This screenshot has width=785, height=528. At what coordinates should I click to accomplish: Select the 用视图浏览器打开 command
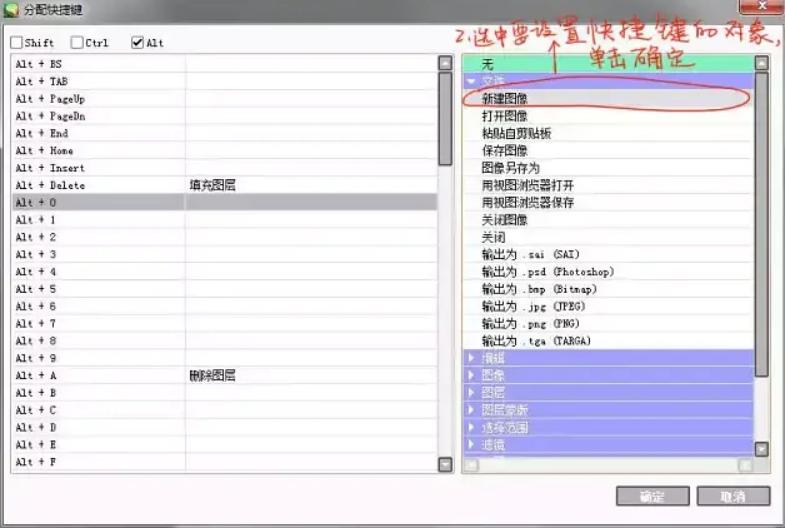click(608, 185)
